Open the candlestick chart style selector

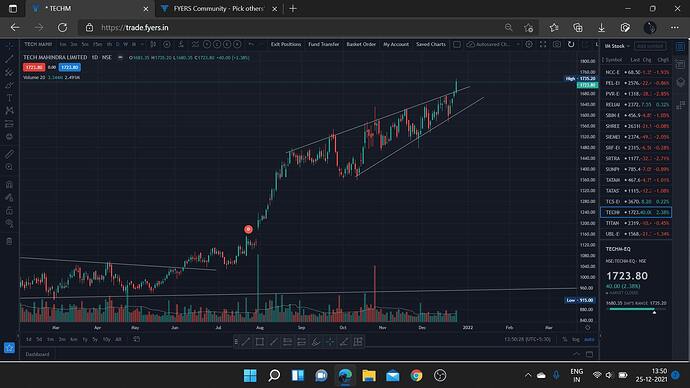tap(153, 44)
